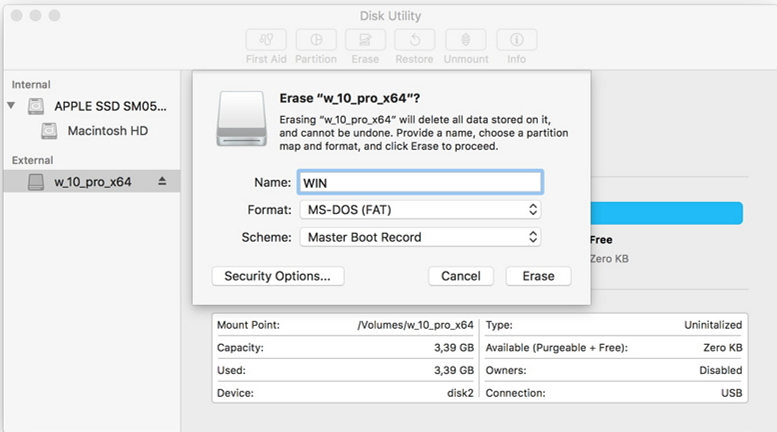Click the Erase "w_10_pro_x64"? dialog heading
Image resolution: width=777 pixels, height=432 pixels.
tap(349, 98)
